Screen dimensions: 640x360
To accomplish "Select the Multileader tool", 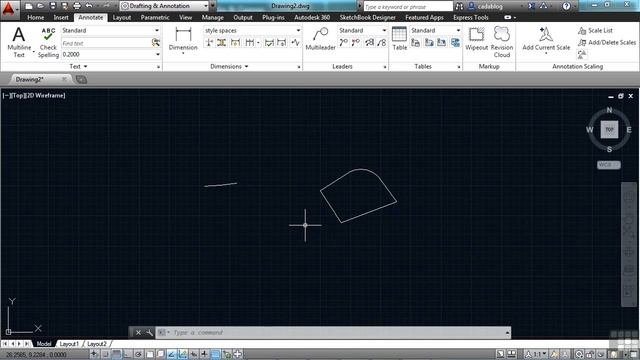I will point(320,39).
